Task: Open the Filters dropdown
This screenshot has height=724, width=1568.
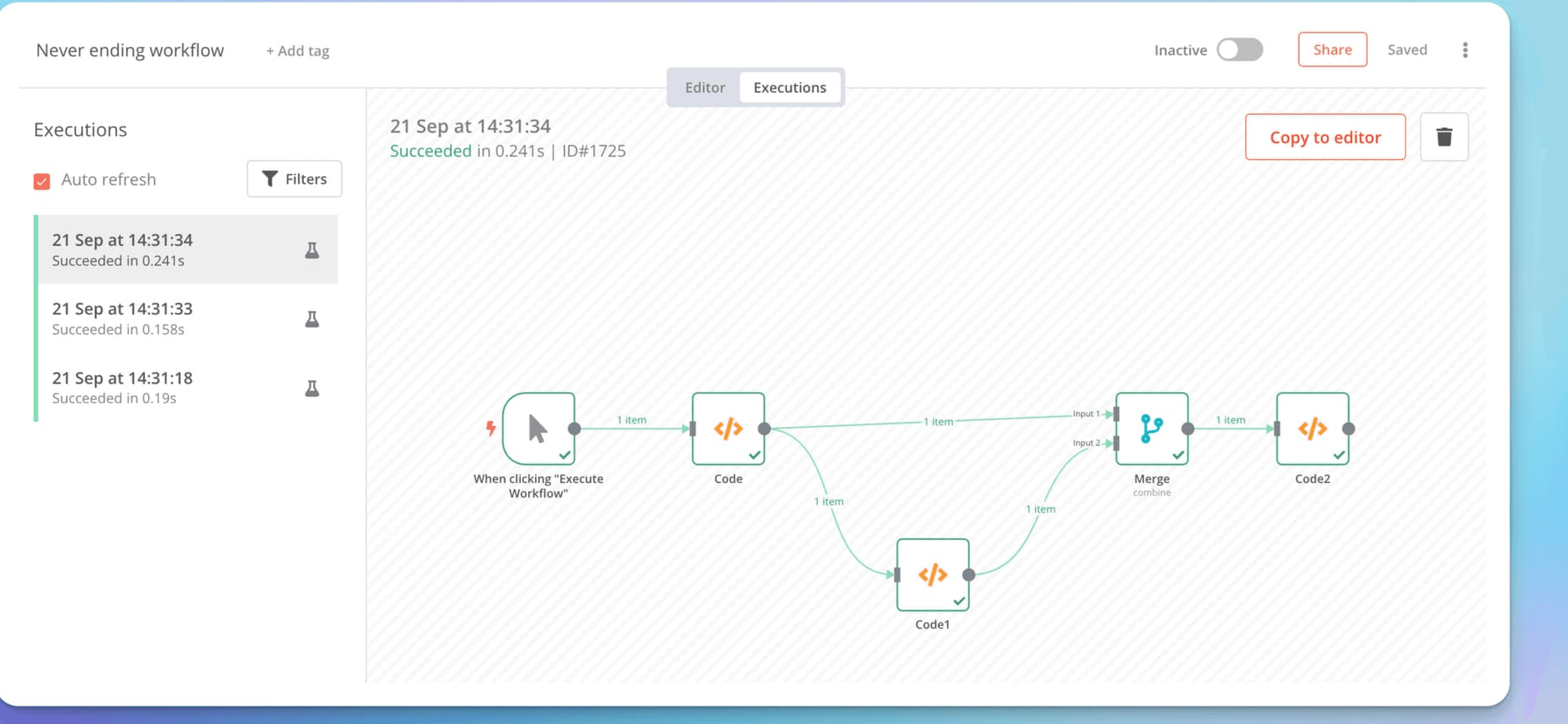Action: tap(294, 179)
